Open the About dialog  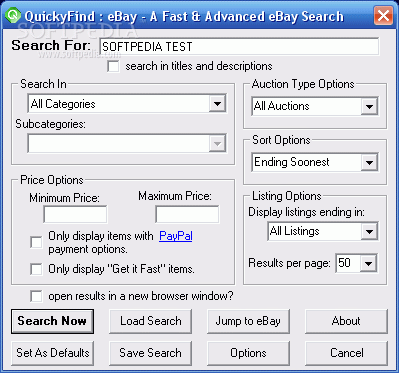[x=346, y=321]
